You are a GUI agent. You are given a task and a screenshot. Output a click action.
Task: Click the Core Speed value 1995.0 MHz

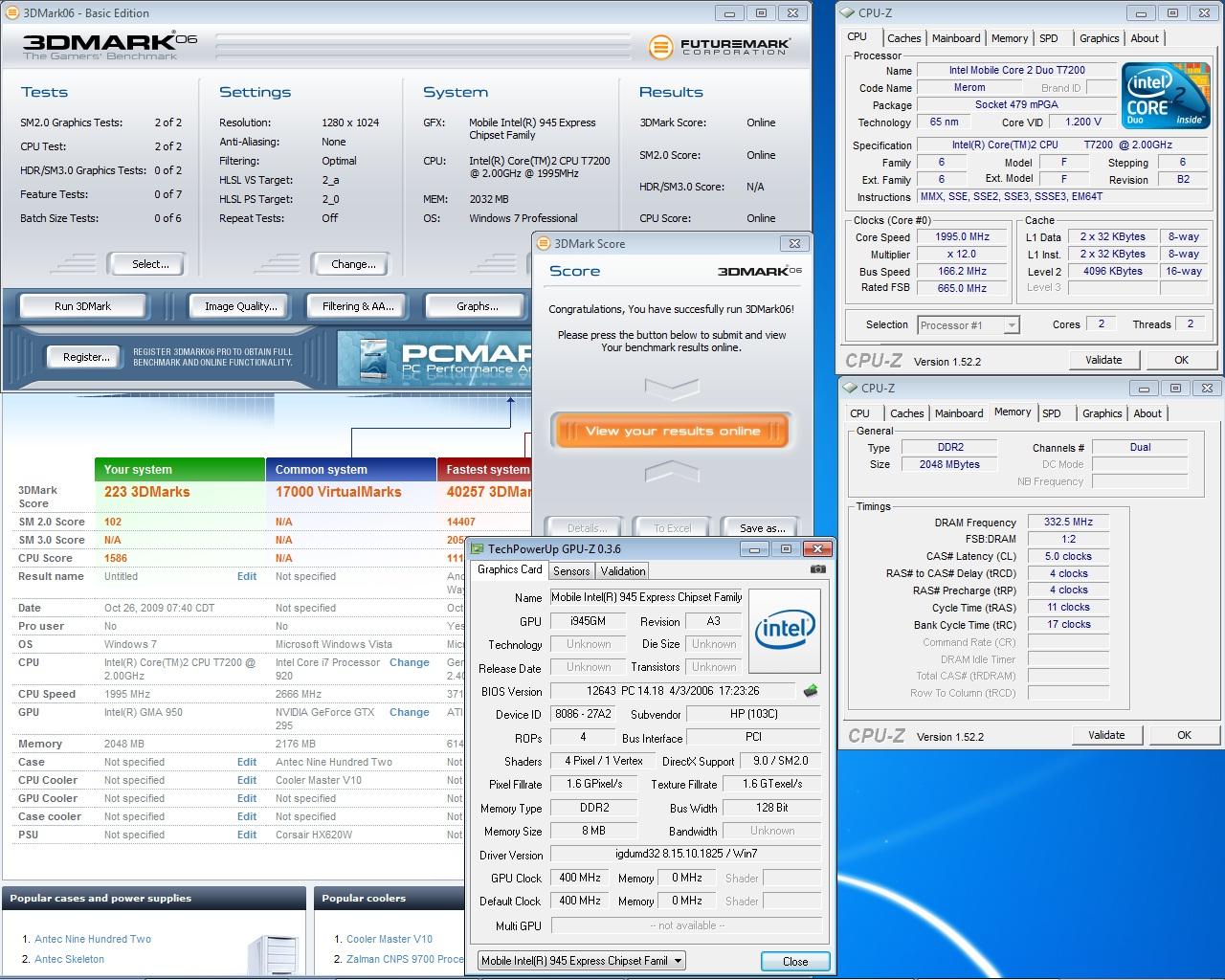click(963, 236)
